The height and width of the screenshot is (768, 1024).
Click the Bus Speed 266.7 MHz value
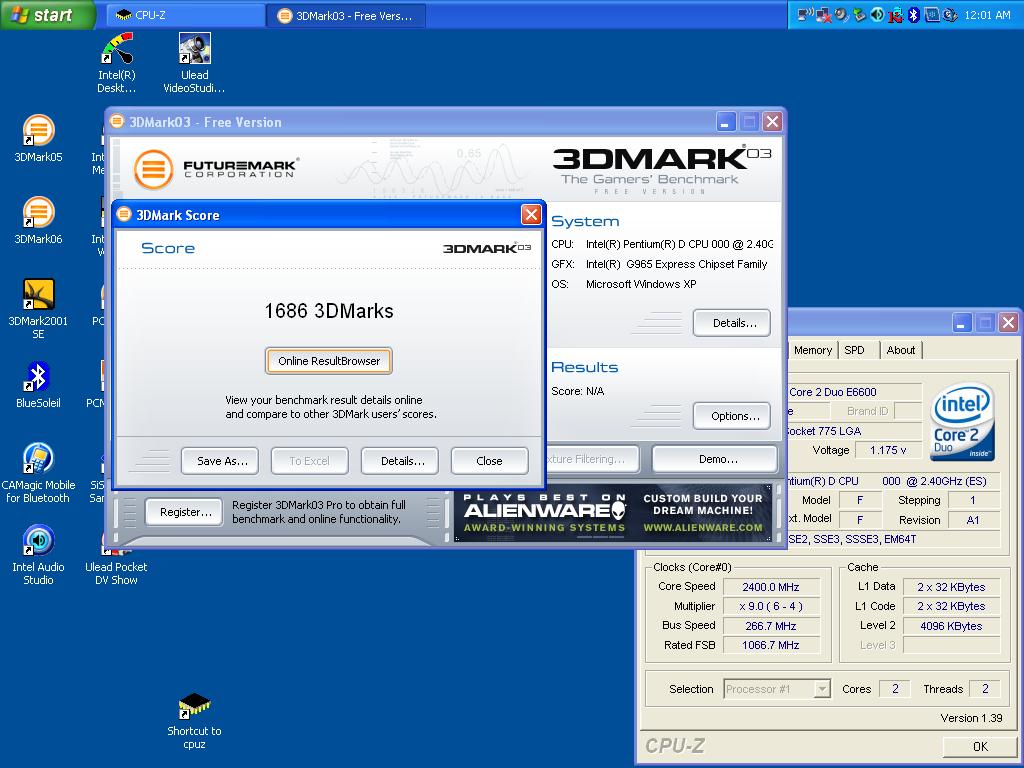[771, 626]
